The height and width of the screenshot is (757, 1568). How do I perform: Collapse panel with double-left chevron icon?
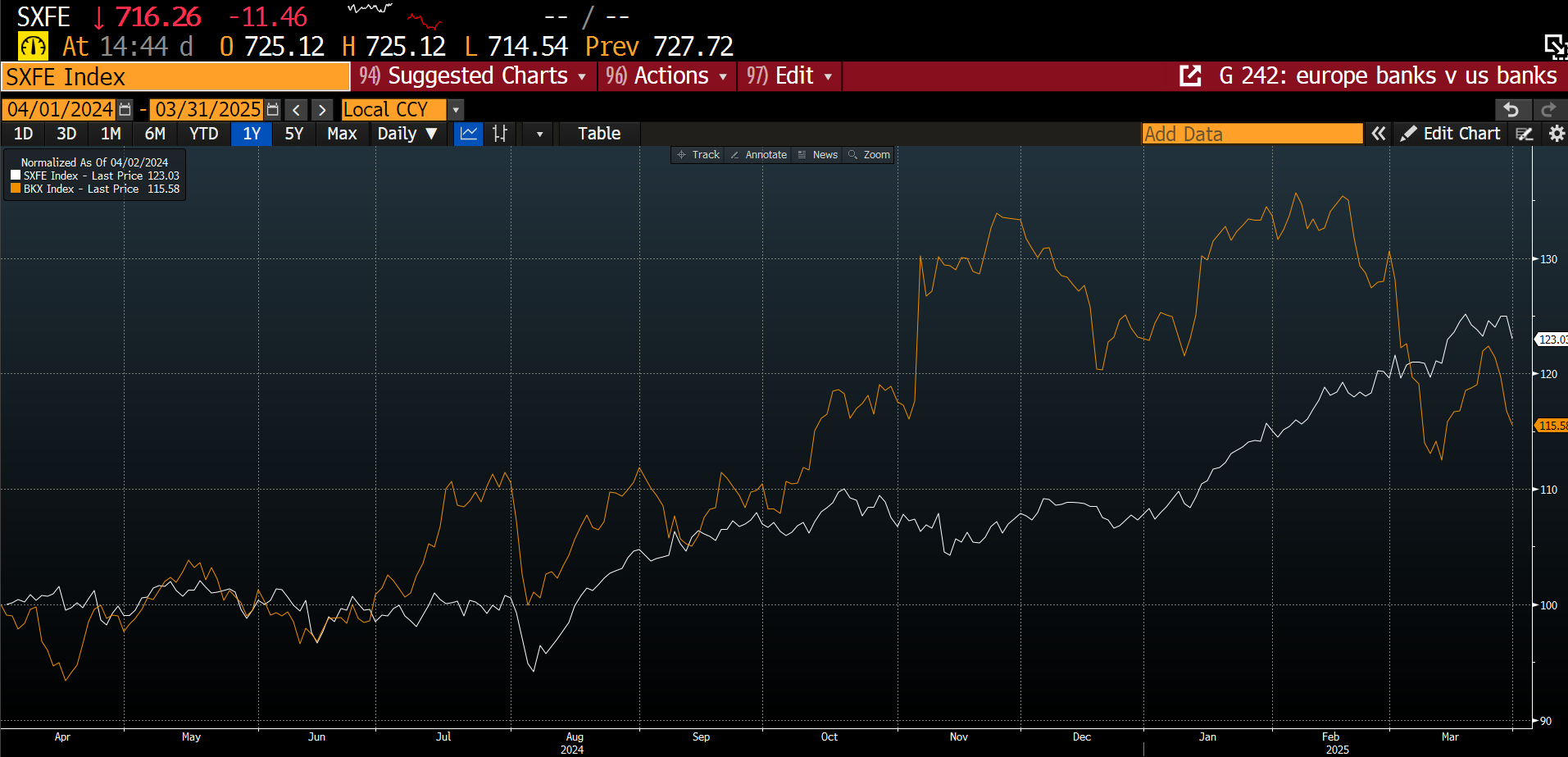click(x=1379, y=134)
